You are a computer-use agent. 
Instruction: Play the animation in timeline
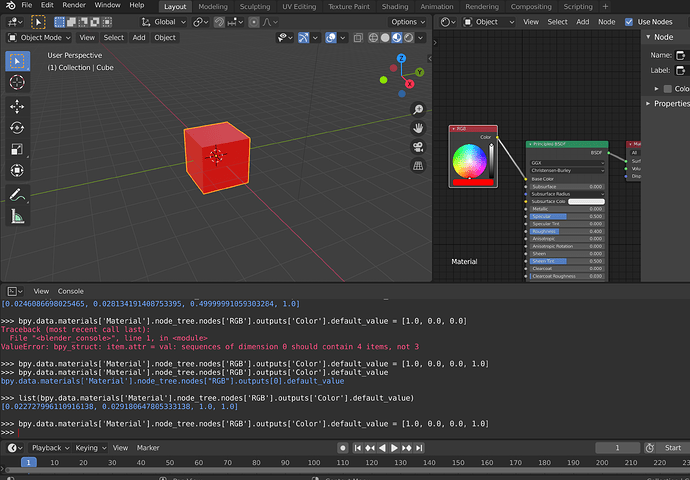pyautogui.click(x=394, y=448)
